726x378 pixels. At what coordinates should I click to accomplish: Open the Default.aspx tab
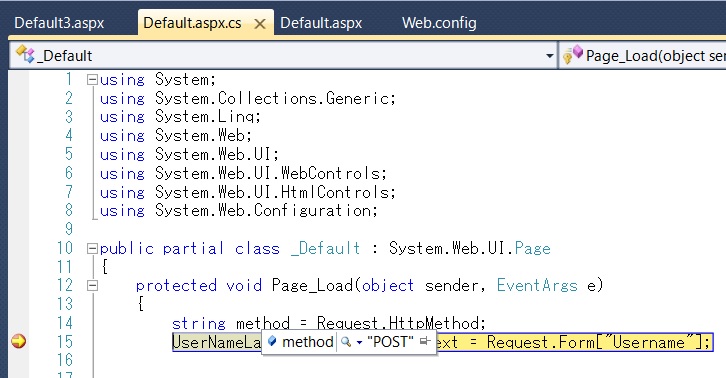pos(321,23)
